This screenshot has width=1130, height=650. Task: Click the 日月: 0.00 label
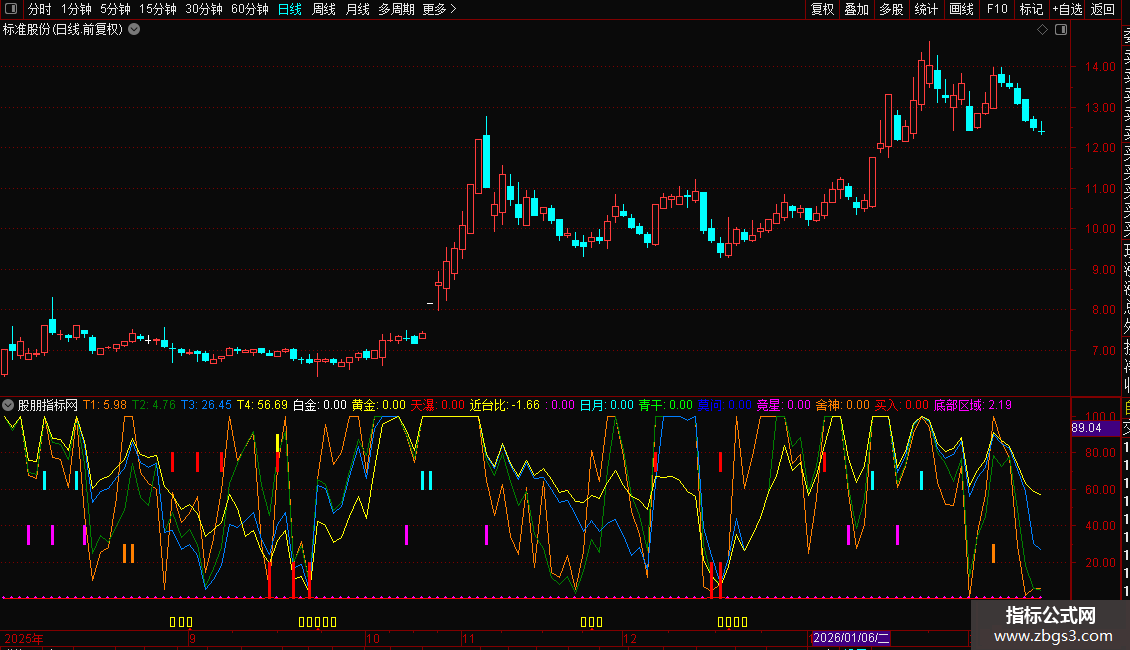[607, 406]
